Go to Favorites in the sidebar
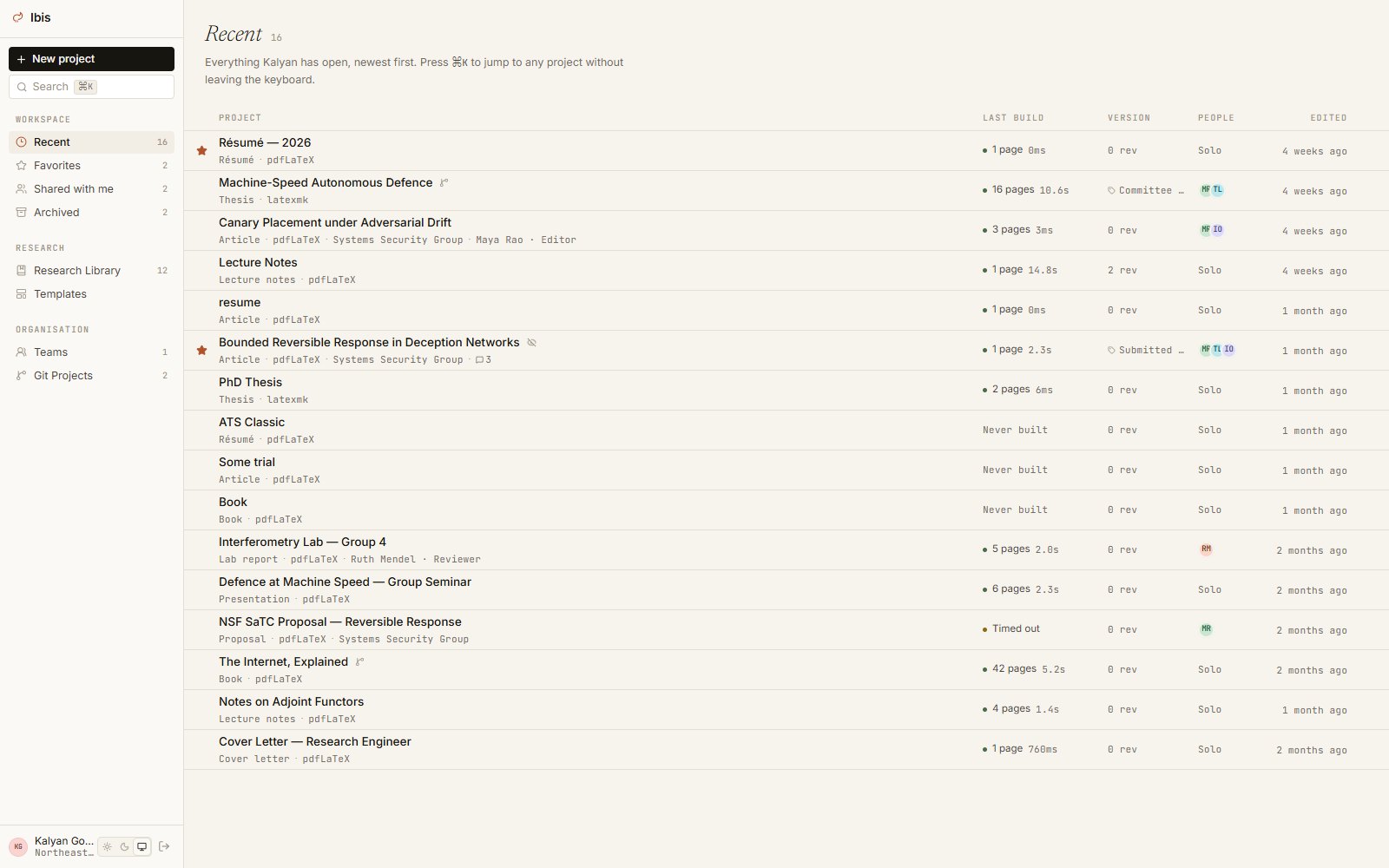The width and height of the screenshot is (1389, 868). tap(91, 166)
